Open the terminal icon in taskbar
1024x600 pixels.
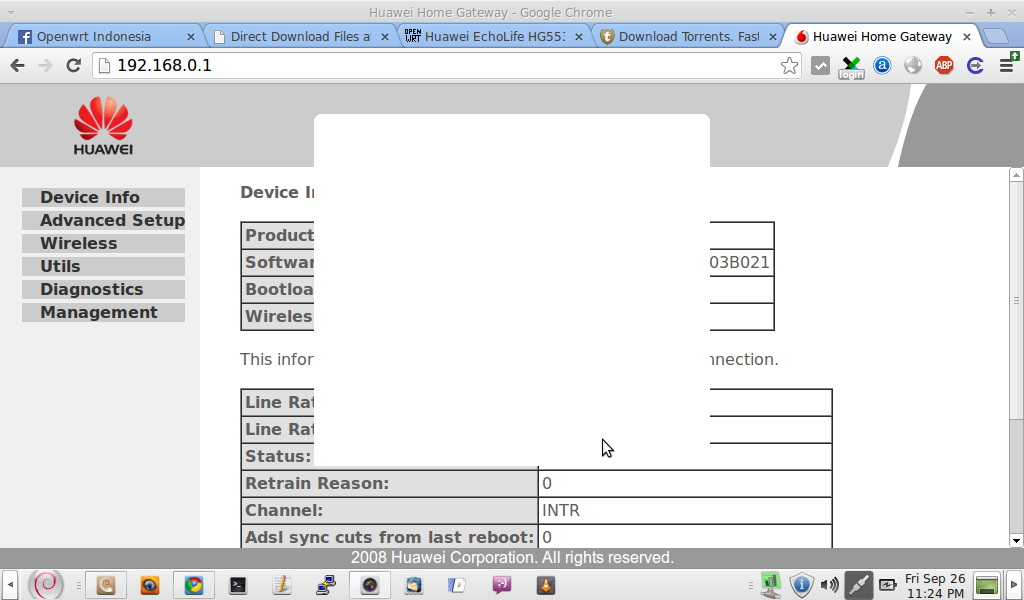(238, 585)
